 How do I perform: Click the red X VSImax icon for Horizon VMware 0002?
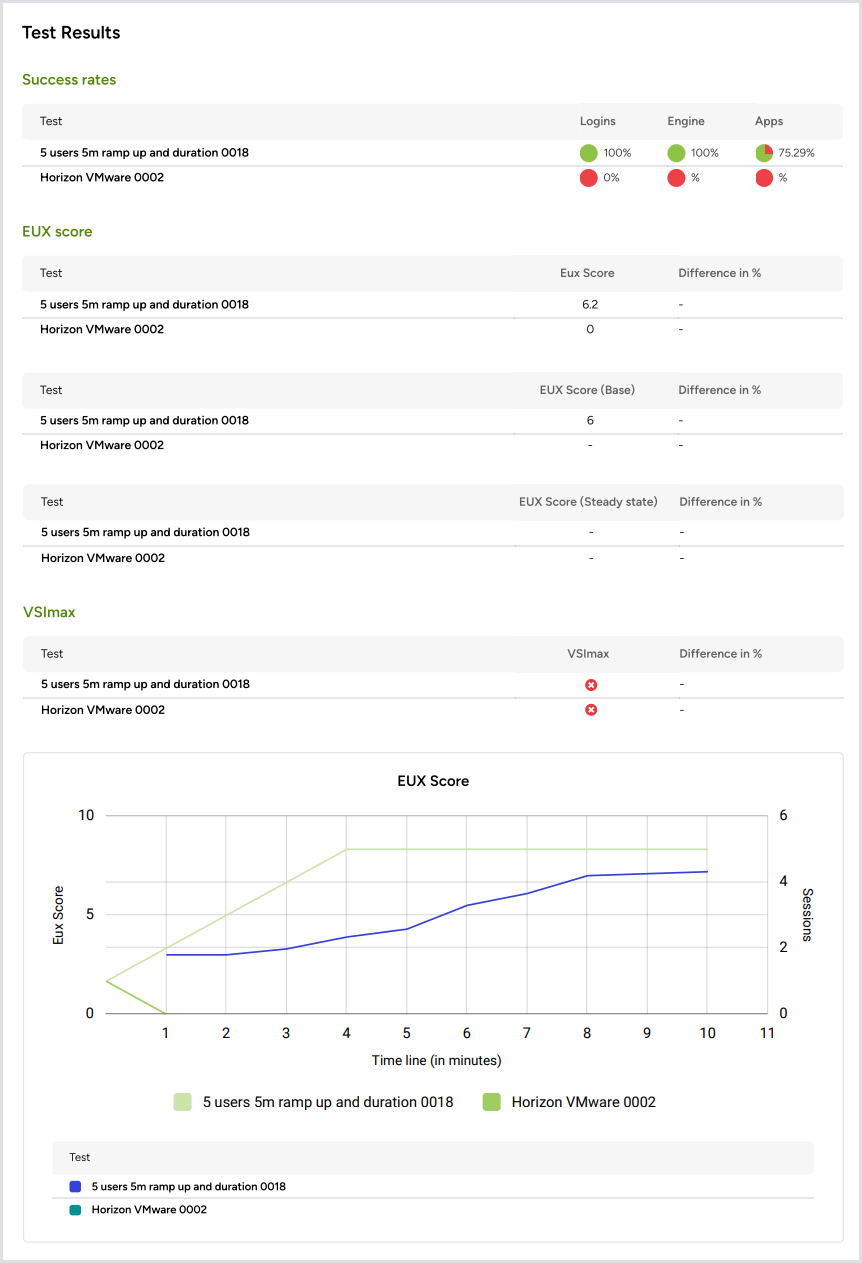point(590,710)
